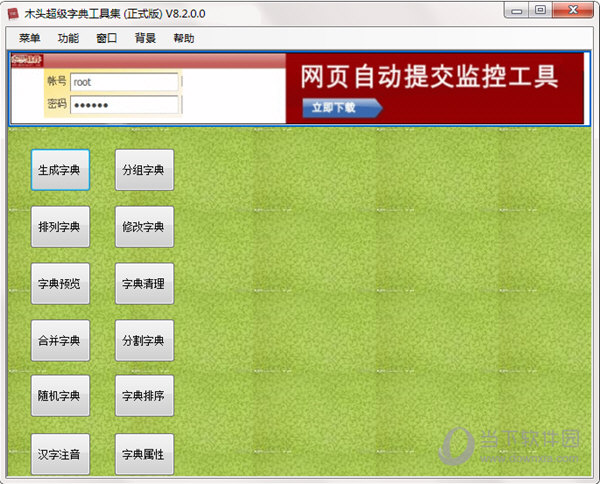This screenshot has width=600, height=484.
Task: Focus the 帐号 input with root
Action: [x=124, y=82]
